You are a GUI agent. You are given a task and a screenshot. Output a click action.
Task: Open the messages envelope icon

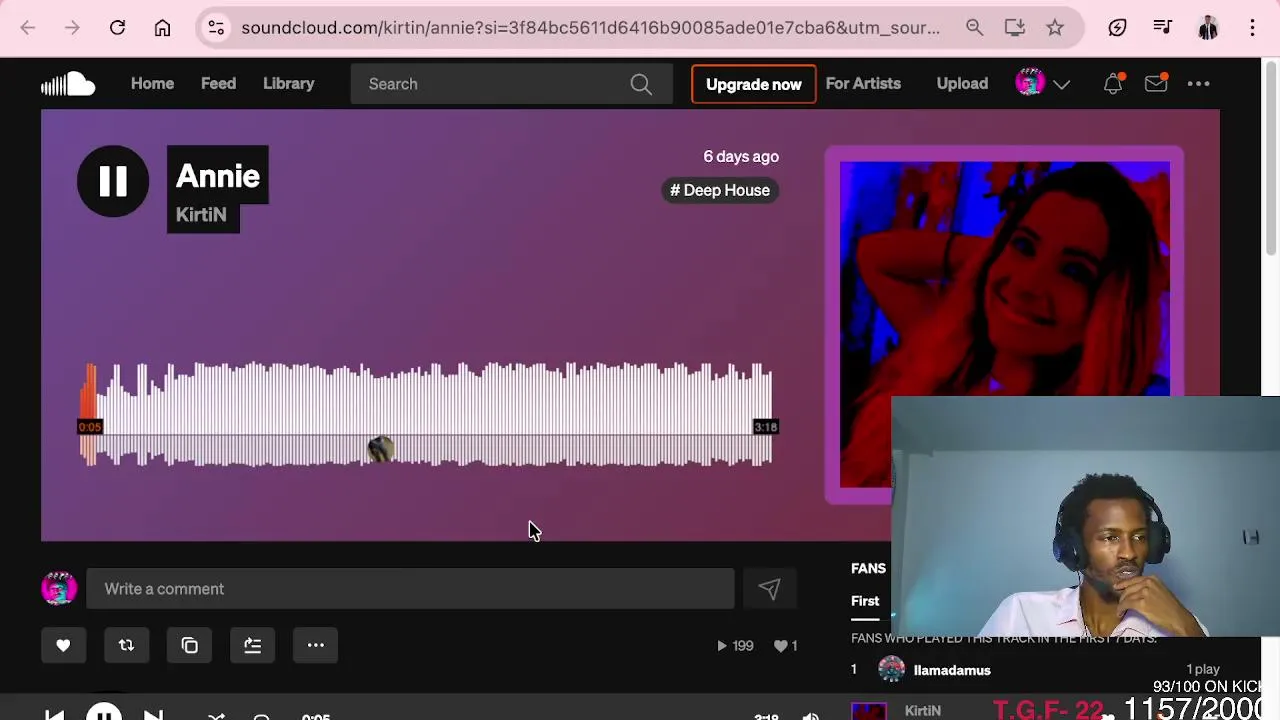1156,84
